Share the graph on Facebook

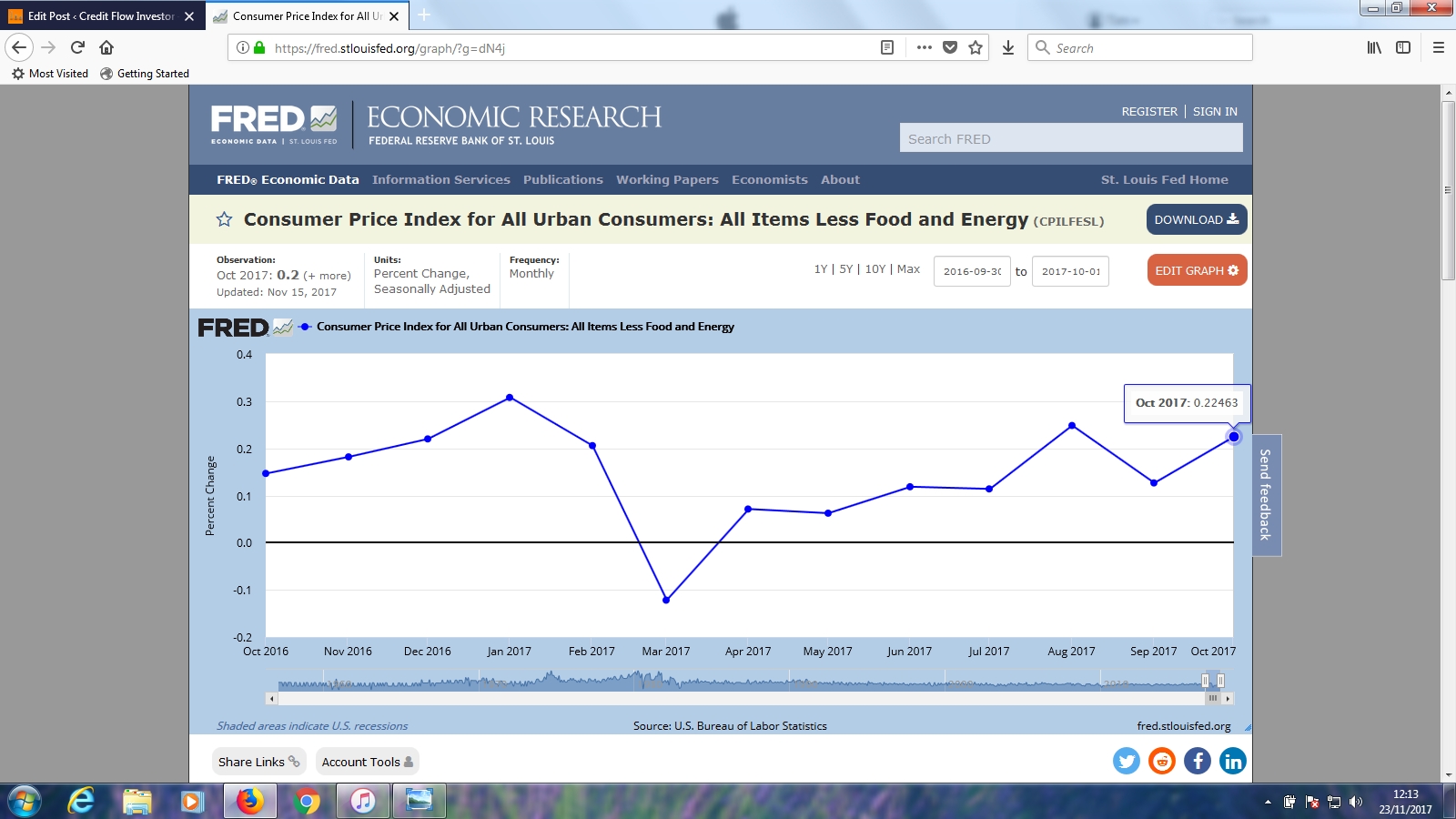(x=1198, y=761)
